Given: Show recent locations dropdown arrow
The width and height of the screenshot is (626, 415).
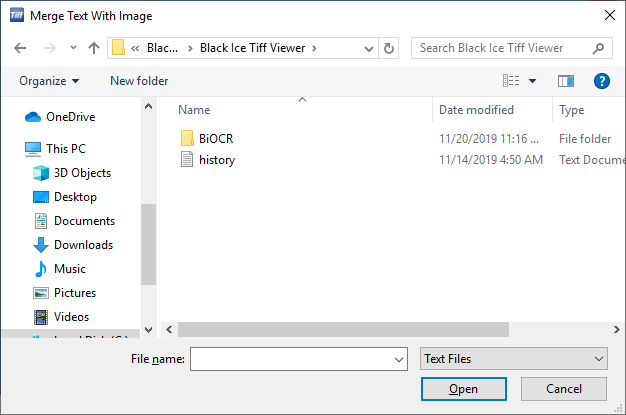Looking at the screenshot, I should [x=73, y=48].
